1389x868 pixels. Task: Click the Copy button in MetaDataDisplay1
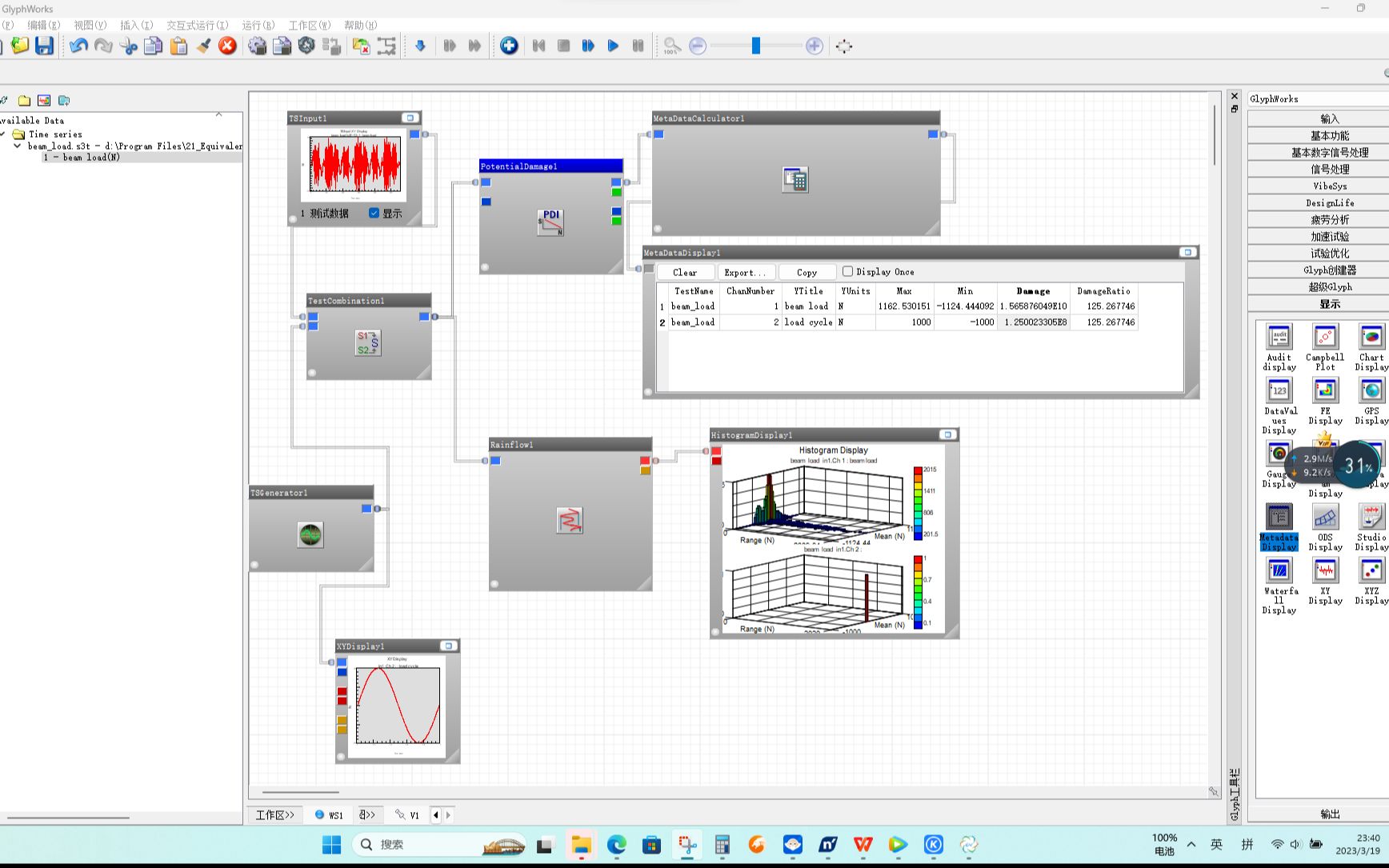[807, 272]
